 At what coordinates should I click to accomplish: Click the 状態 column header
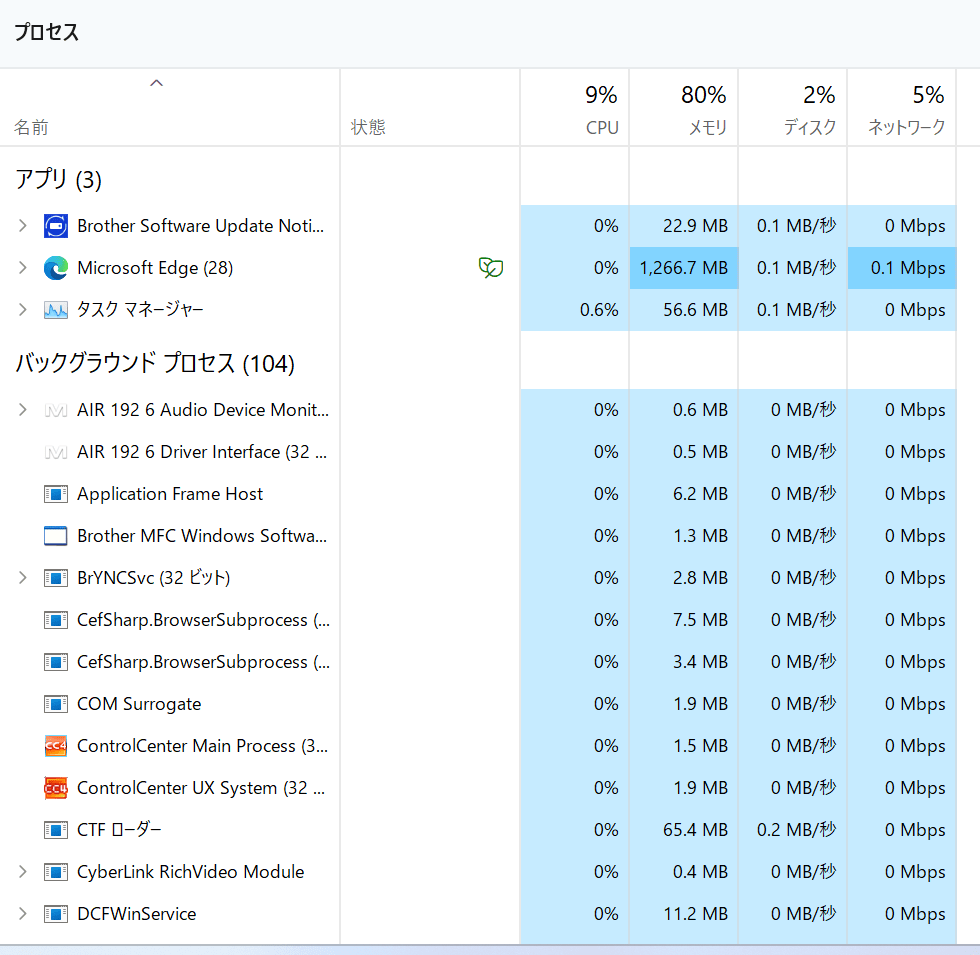point(430,108)
